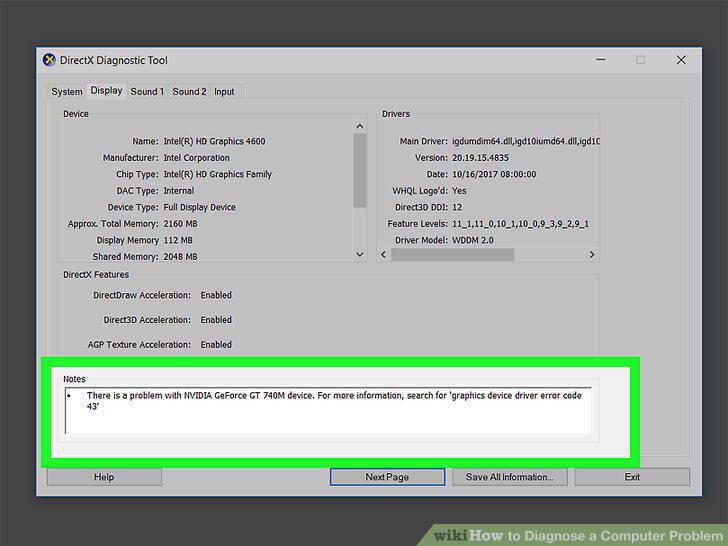Click Save All Information button
728x546 pixels.
pos(510,477)
